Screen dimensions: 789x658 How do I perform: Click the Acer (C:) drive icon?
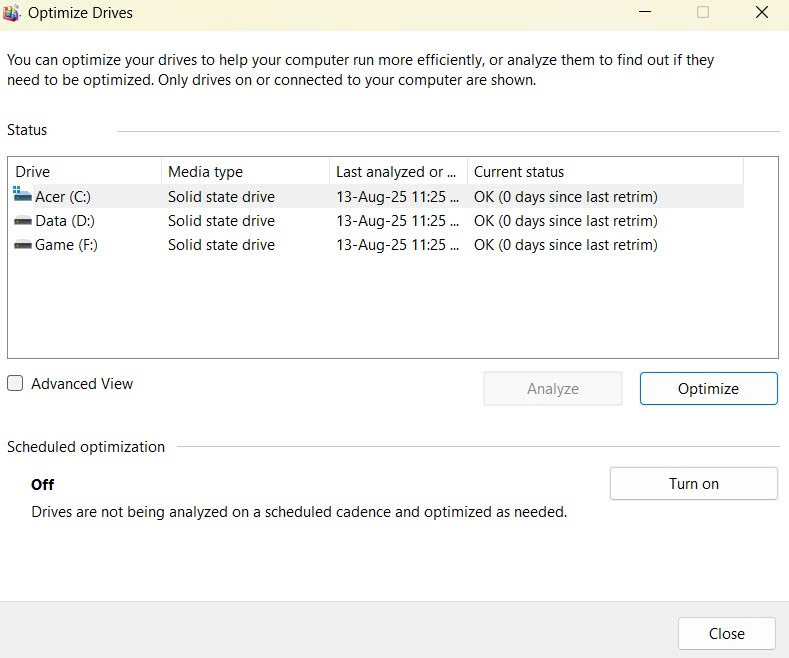23,196
